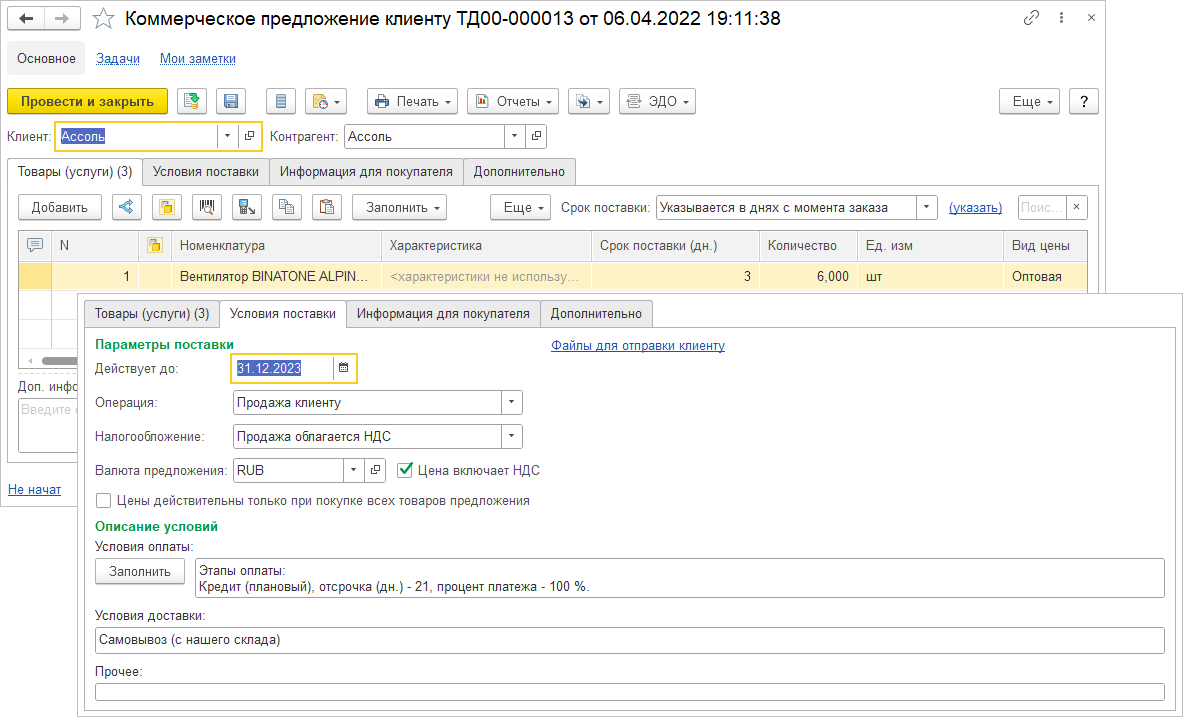
Task: Click Заполнить button under Условия оплаты
Action: pos(140,572)
